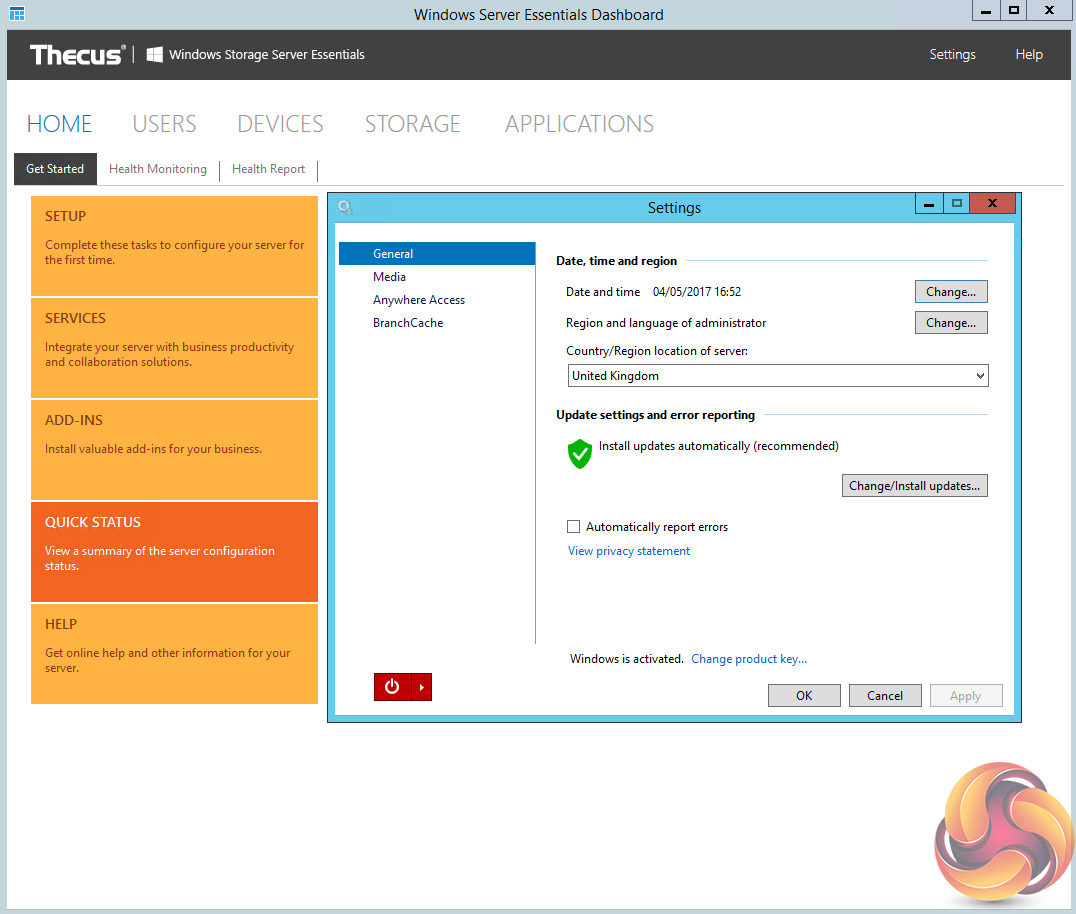The image size is (1076, 914).
Task: Switch to the USERS section
Action: click(x=164, y=124)
